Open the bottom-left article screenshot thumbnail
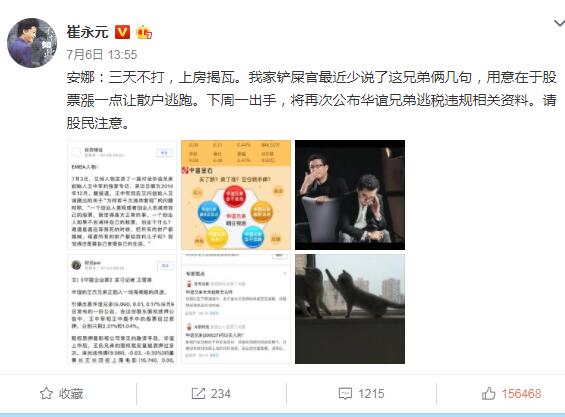Viewport: 565px width, 417px height. (122, 309)
